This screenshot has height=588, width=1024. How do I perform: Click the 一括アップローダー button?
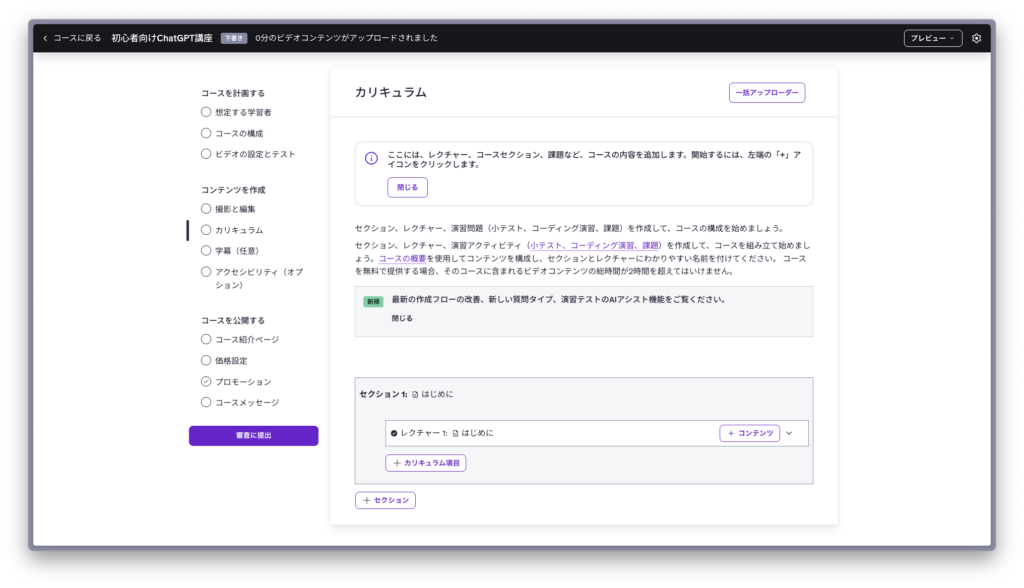tap(766, 93)
